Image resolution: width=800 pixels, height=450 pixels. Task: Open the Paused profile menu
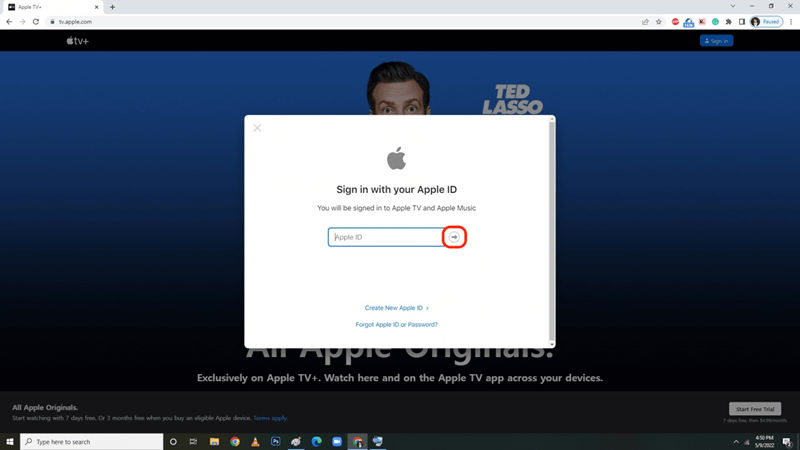766,21
